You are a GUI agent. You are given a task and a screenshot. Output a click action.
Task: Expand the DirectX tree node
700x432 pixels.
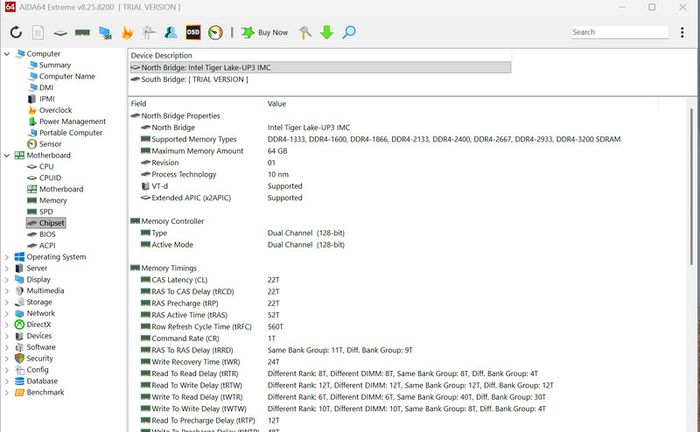[7, 324]
